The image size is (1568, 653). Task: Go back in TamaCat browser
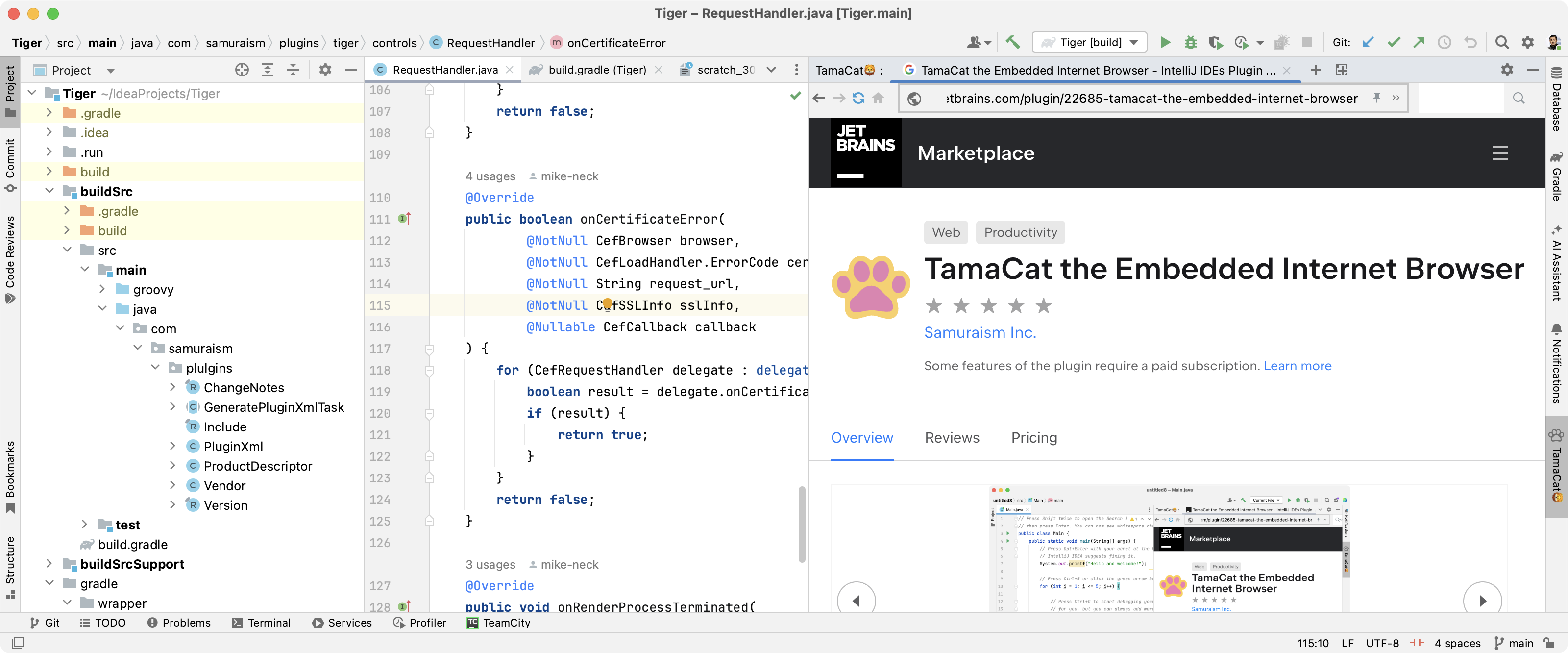coord(819,98)
